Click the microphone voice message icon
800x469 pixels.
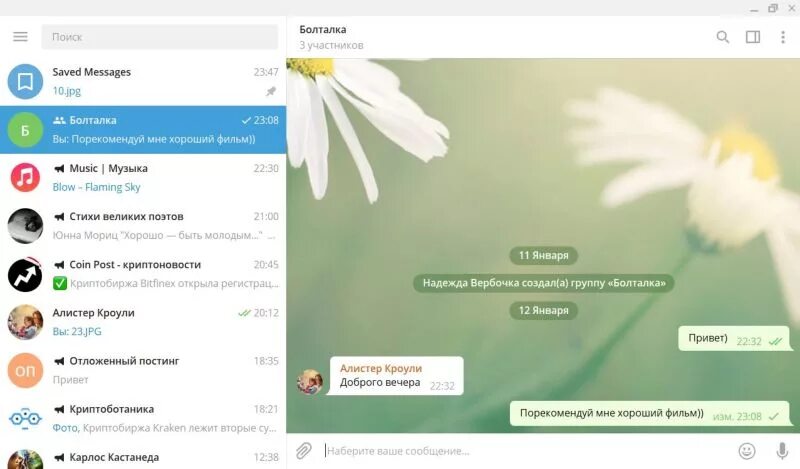pos(782,451)
